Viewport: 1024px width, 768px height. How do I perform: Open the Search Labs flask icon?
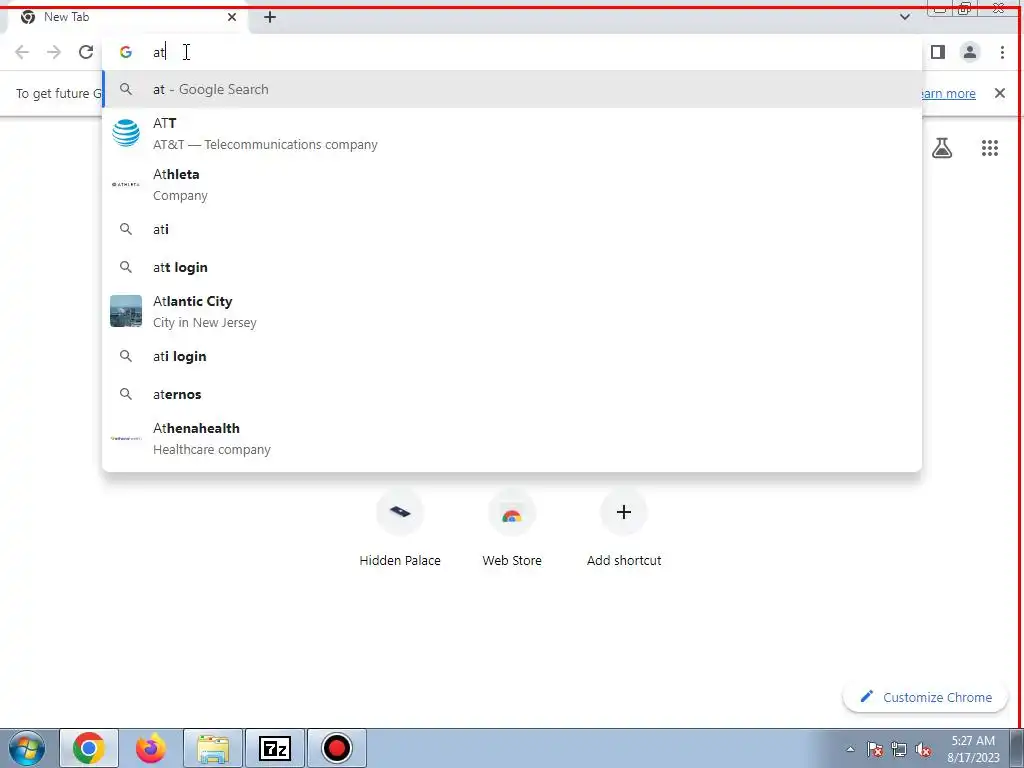click(942, 148)
